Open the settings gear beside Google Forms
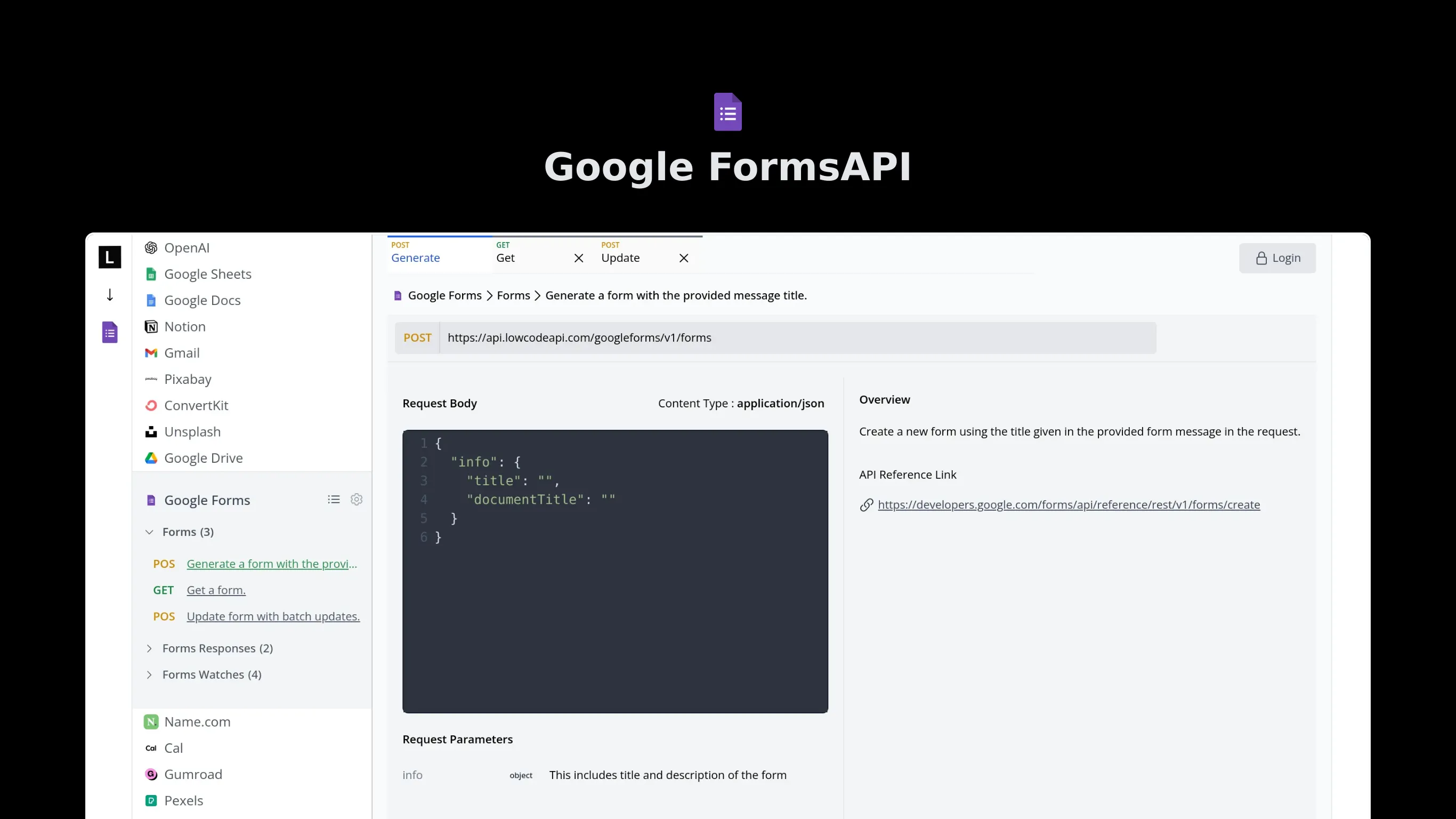Viewport: 1456px width, 819px height. point(356,500)
